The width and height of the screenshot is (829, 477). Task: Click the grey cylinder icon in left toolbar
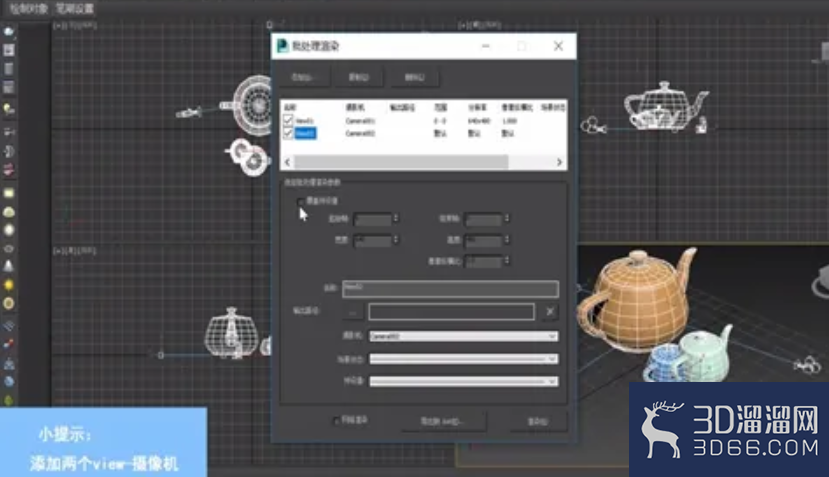[x=9, y=69]
